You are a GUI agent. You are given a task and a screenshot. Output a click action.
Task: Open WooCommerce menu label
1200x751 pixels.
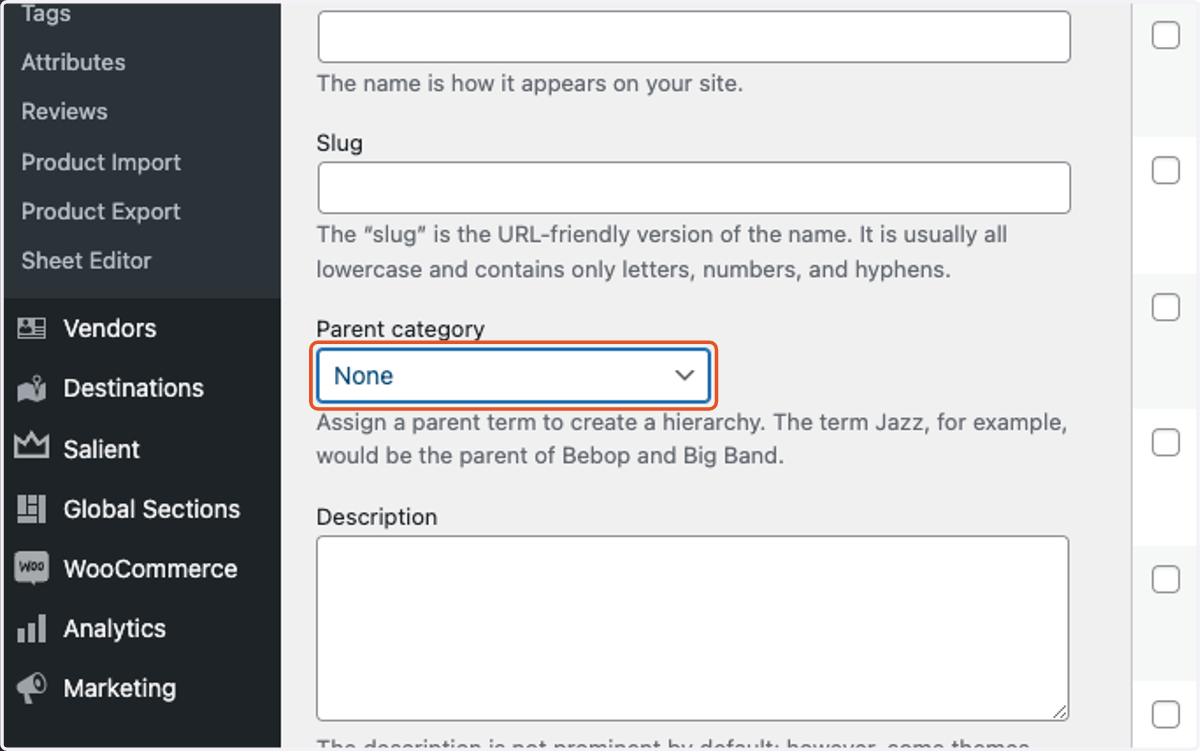coord(150,569)
